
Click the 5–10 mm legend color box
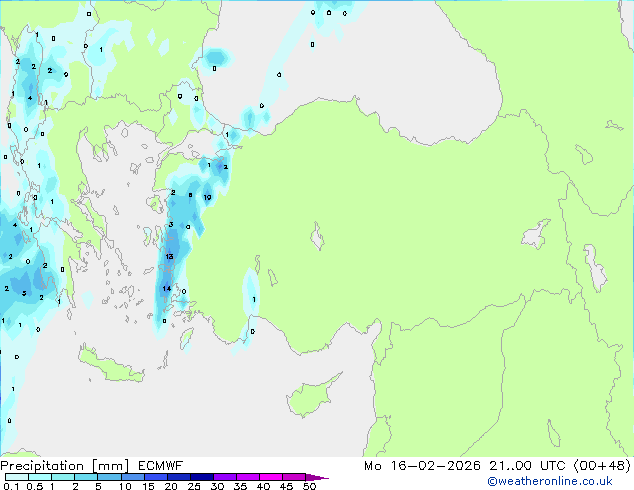(109, 477)
